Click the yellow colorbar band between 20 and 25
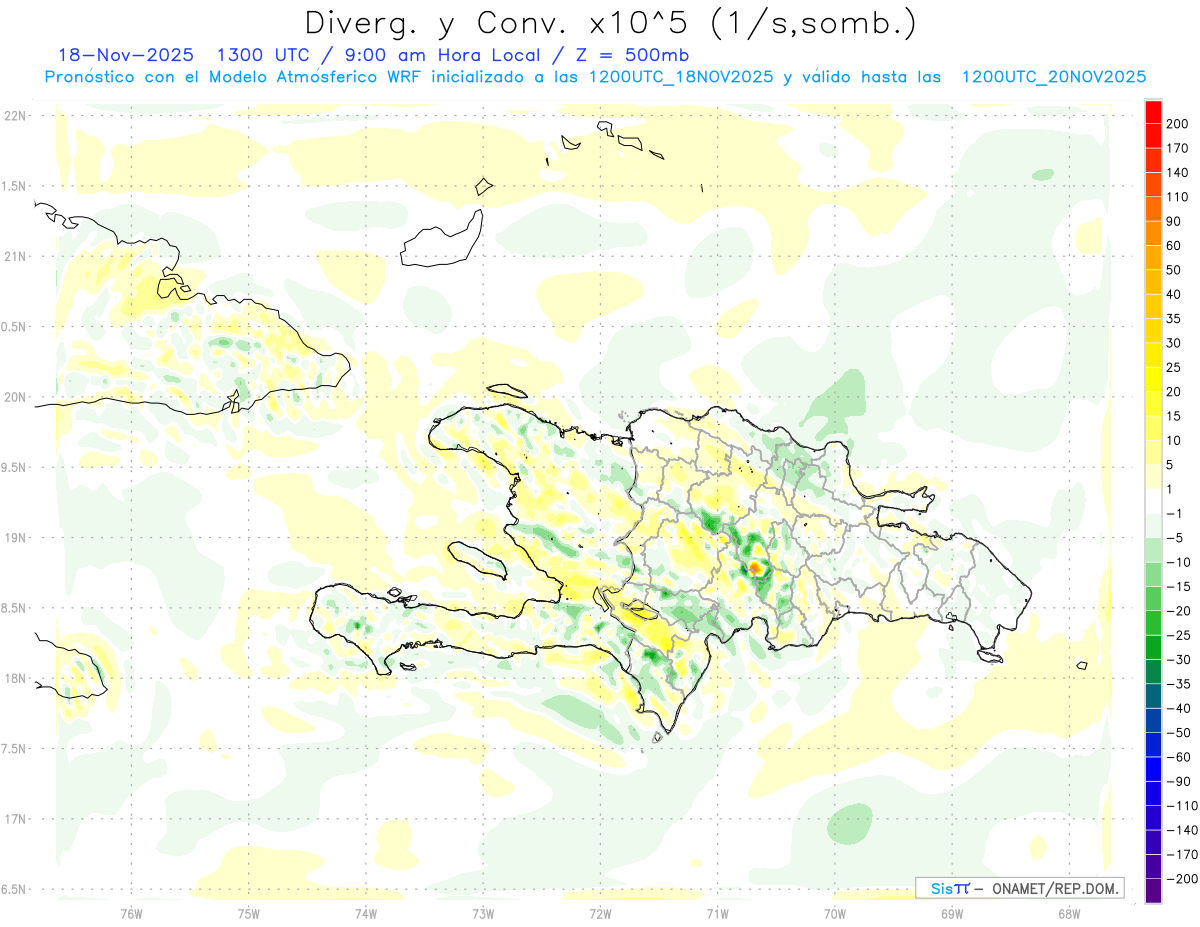Screen dimensions: 1200x927 (x=1153, y=379)
